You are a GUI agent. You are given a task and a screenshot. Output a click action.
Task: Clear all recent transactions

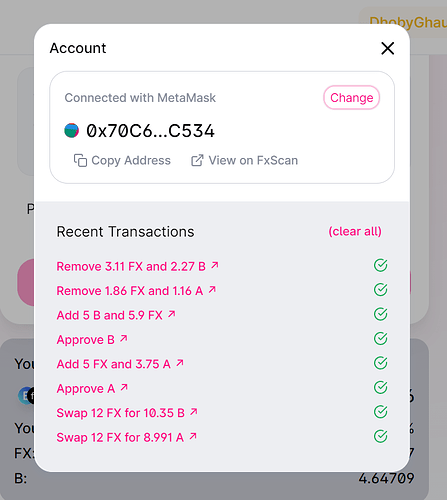coord(355,231)
